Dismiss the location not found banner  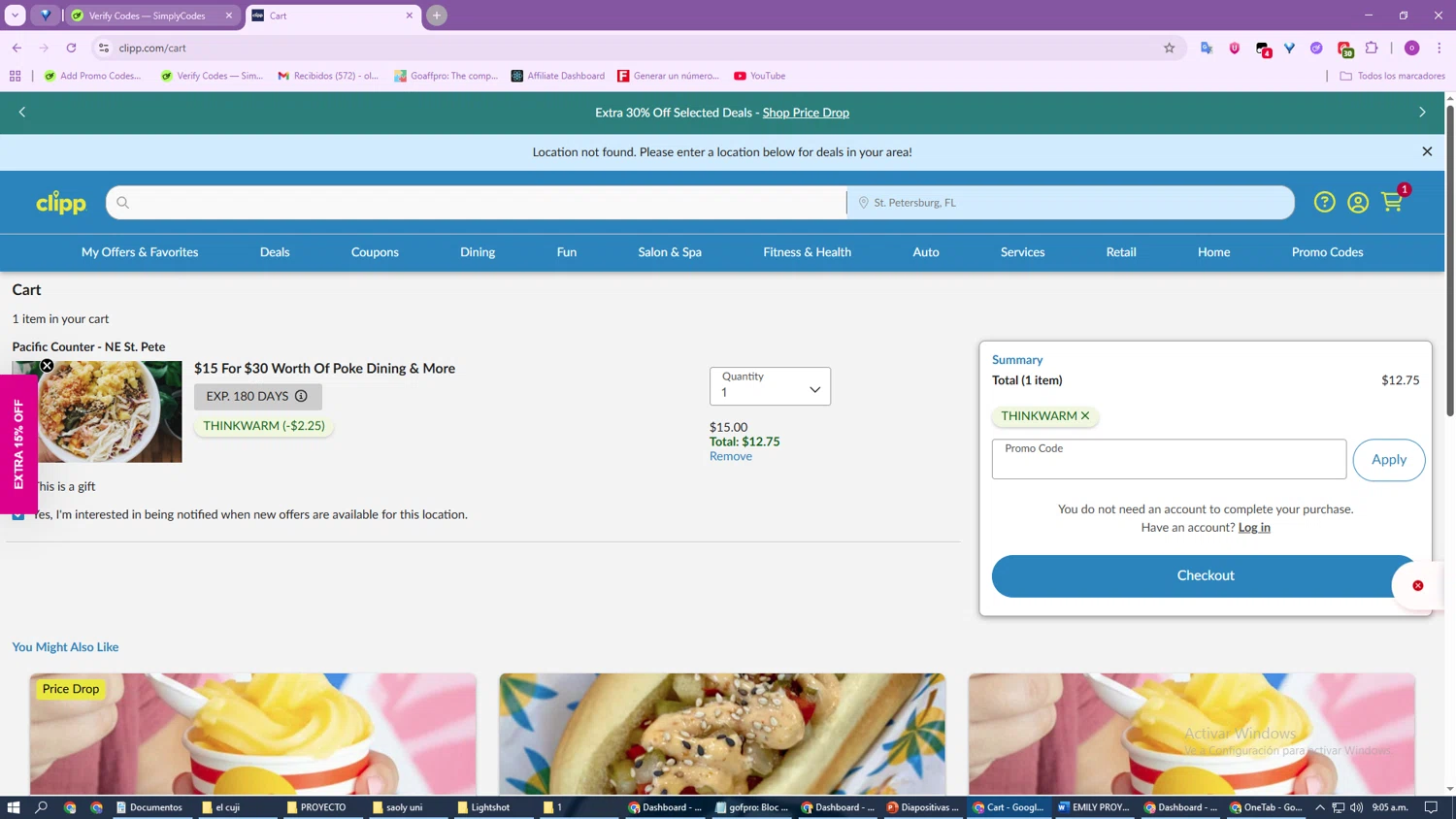(1427, 151)
